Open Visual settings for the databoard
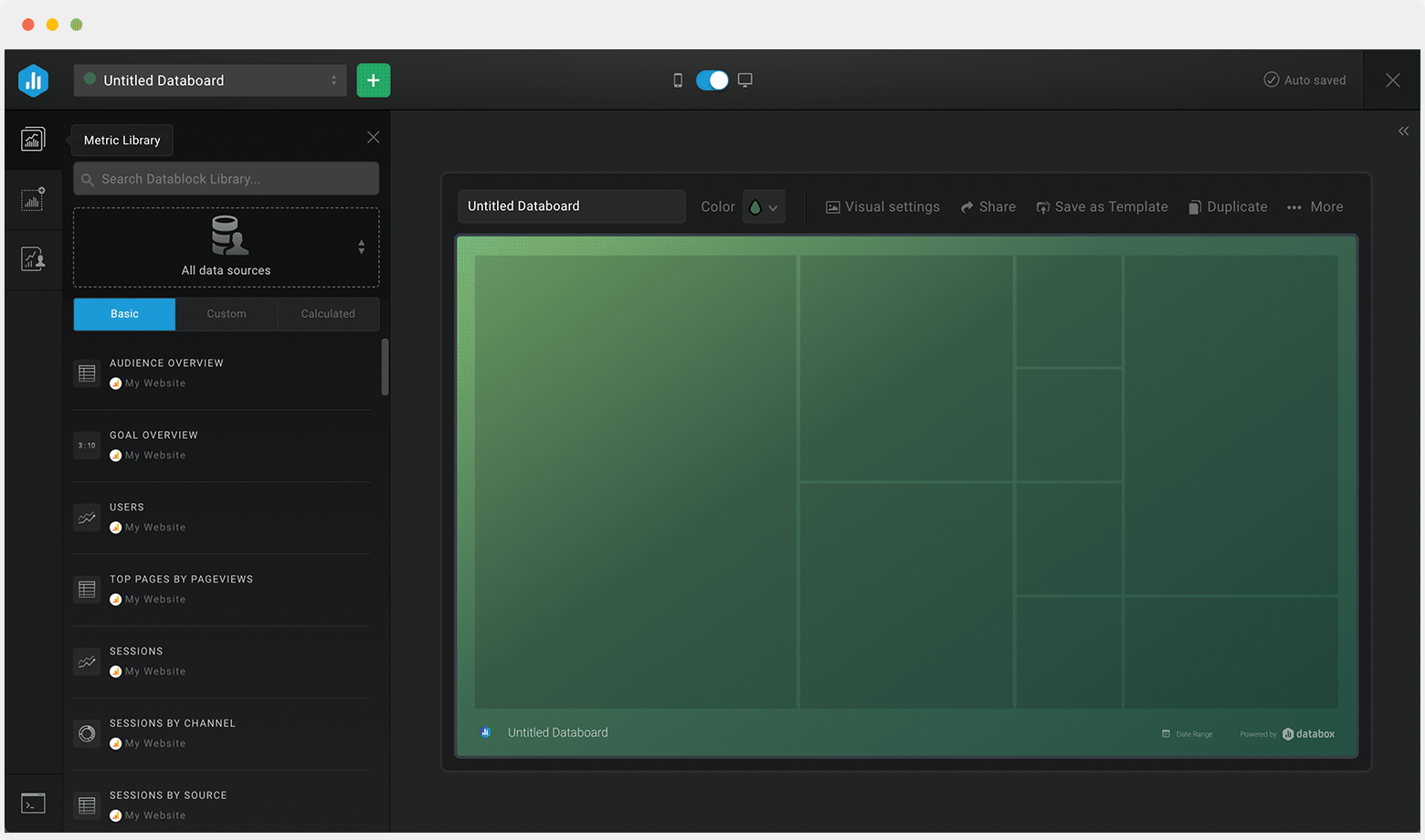Image resolution: width=1425 pixels, height=840 pixels. pyautogui.click(x=881, y=206)
